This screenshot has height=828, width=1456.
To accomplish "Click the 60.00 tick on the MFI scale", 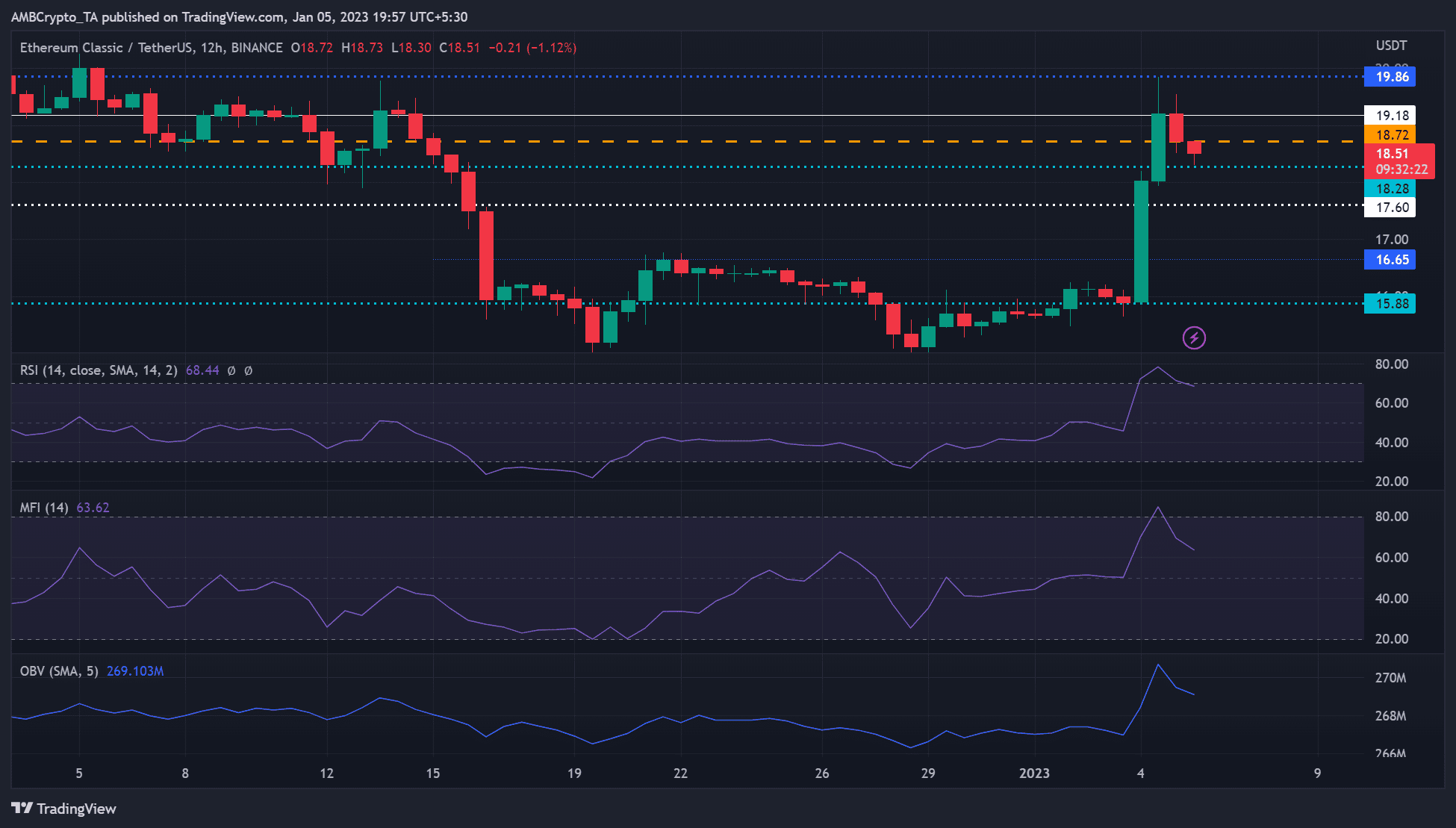I will coord(1392,558).
